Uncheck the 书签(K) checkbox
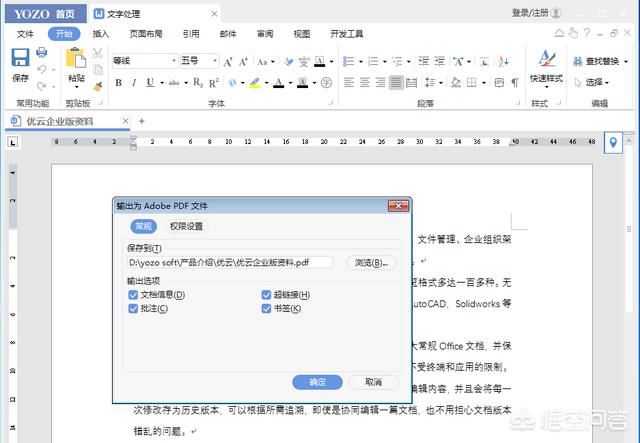This screenshot has height=443, width=640. (x=266, y=308)
